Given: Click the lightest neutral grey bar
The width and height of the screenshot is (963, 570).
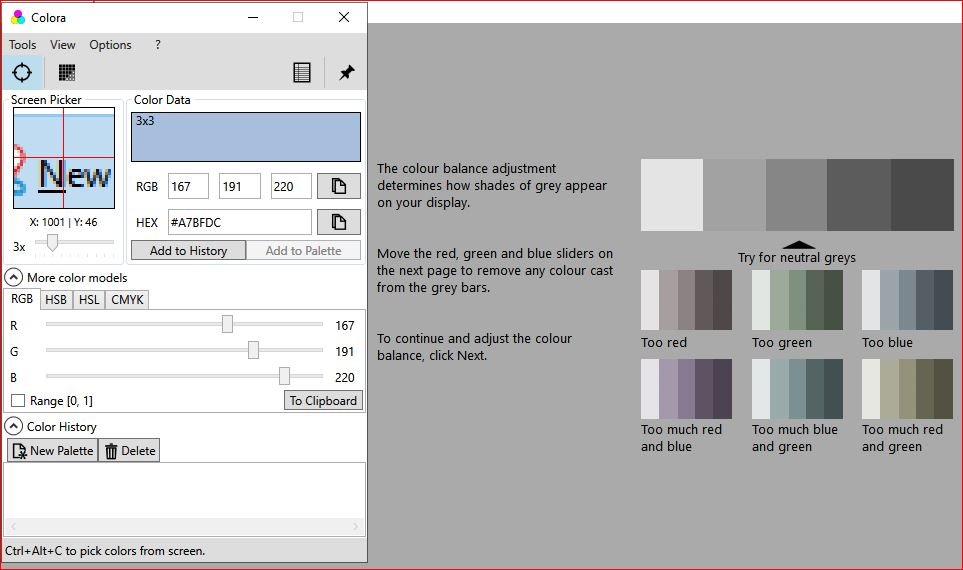Looking at the screenshot, I should [x=672, y=195].
